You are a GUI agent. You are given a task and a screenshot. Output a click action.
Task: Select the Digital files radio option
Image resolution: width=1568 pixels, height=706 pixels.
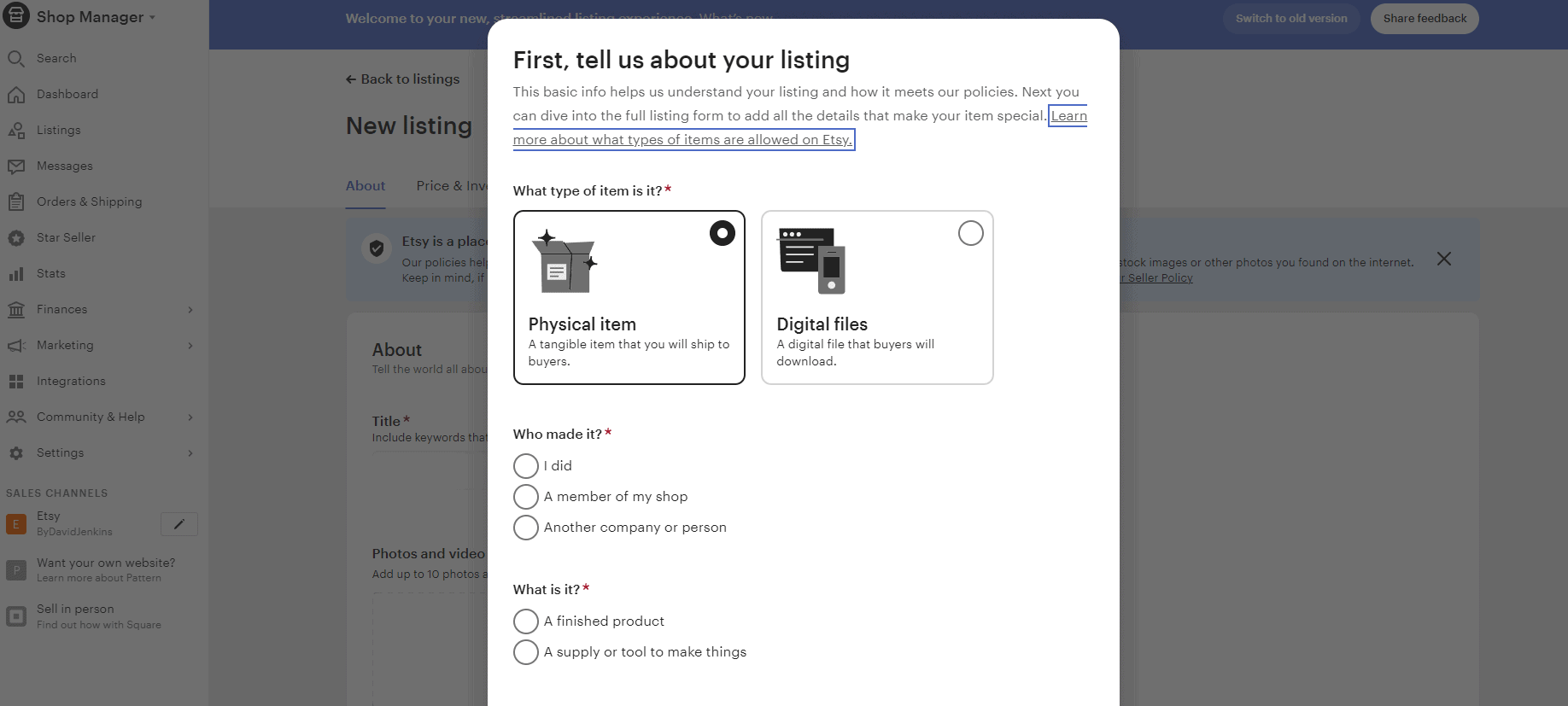pyautogui.click(x=970, y=233)
